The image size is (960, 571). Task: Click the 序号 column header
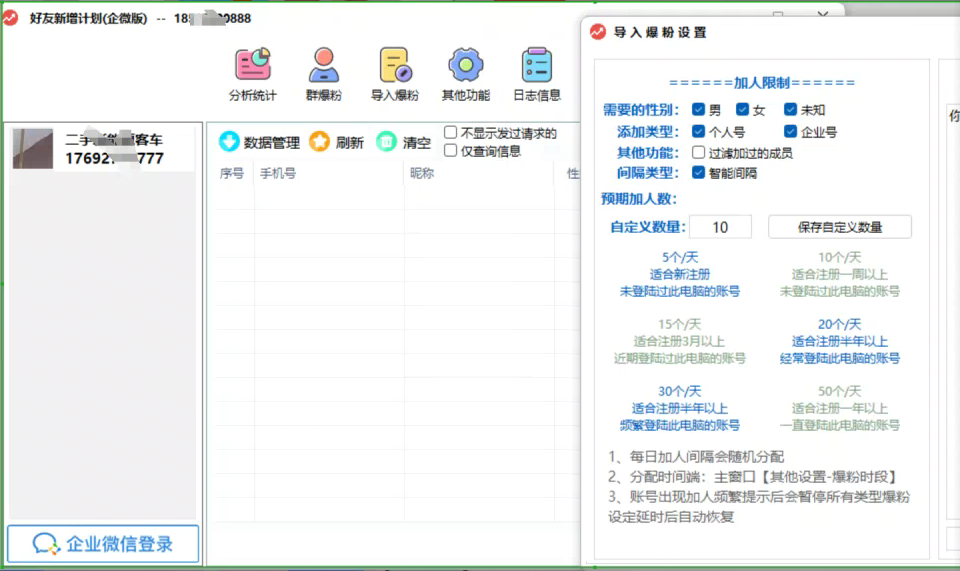232,173
